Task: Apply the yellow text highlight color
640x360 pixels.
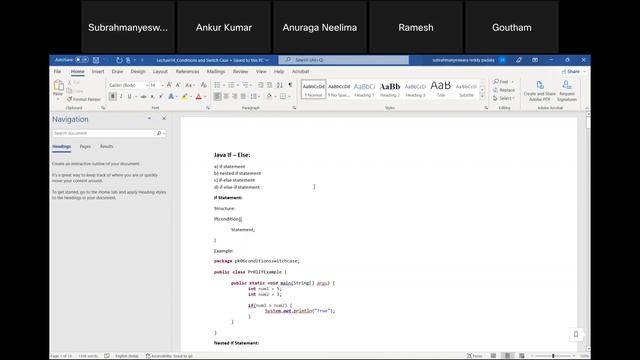Action: click(184, 96)
